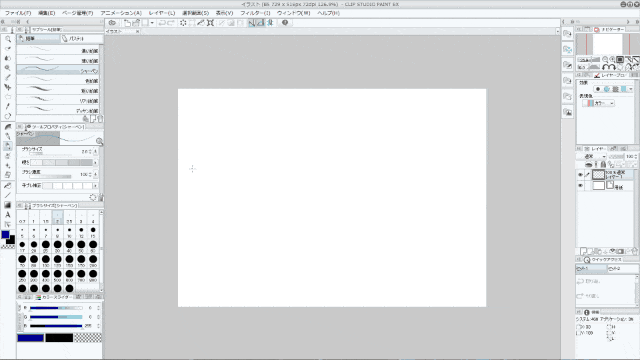
Task: Click Navigator fit to screen icon
Action: point(620,60)
